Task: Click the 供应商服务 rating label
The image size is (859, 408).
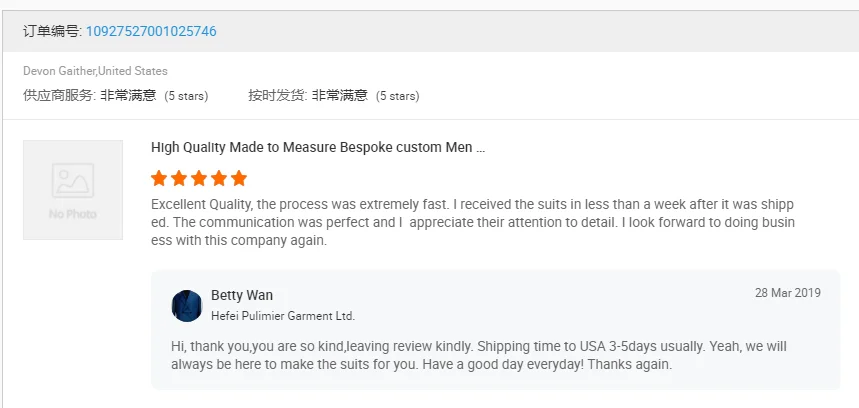Action: (x=59, y=96)
